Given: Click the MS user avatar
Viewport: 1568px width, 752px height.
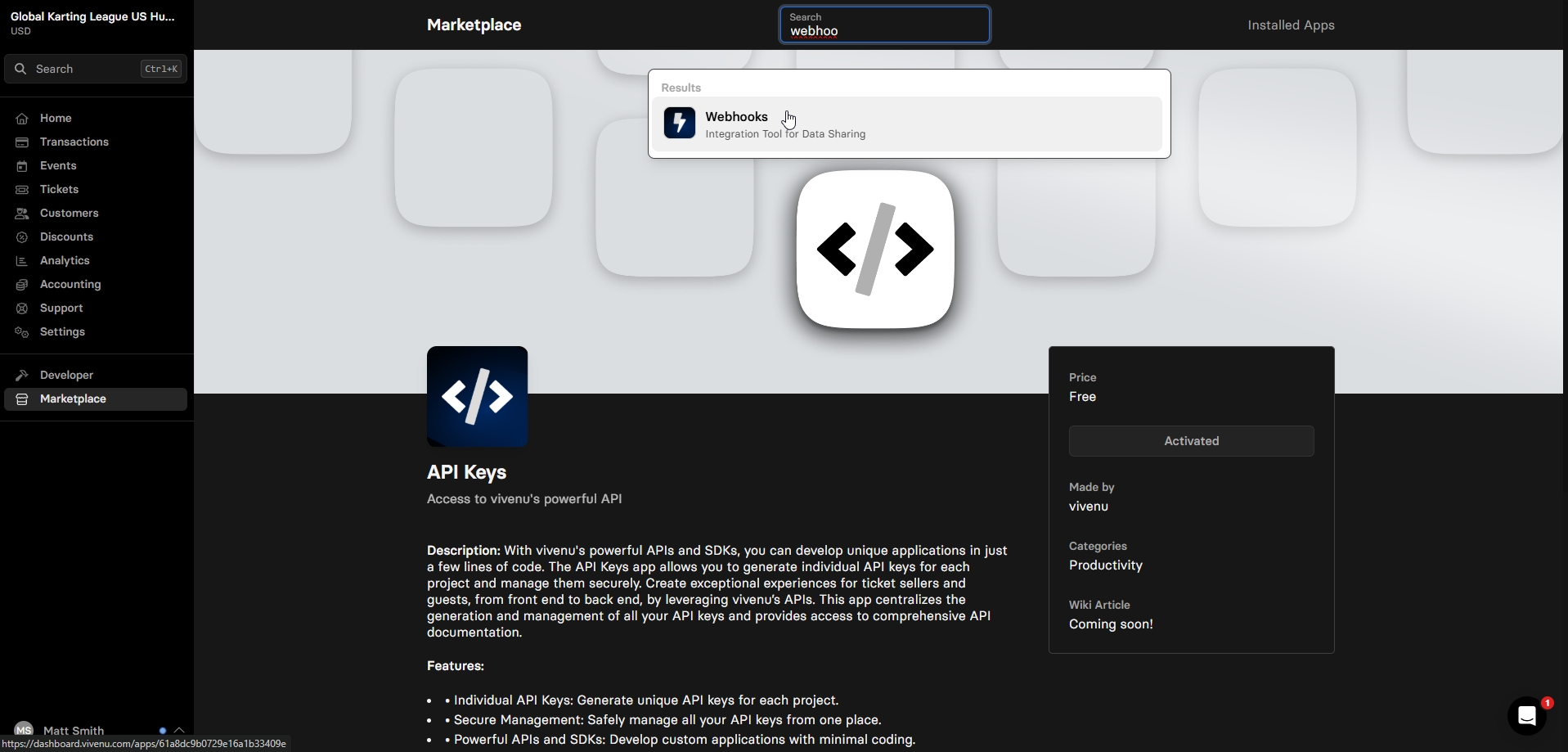Looking at the screenshot, I should pos(24,730).
